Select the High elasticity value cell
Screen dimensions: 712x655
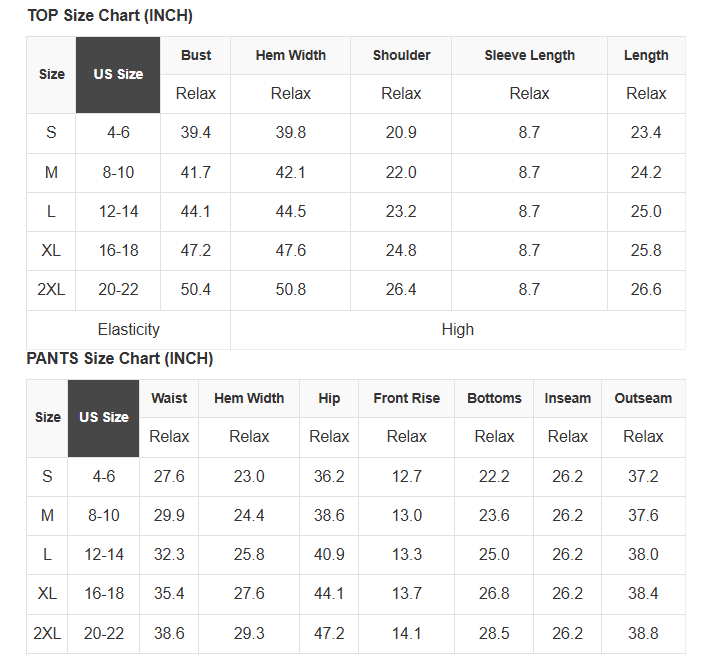pos(458,329)
